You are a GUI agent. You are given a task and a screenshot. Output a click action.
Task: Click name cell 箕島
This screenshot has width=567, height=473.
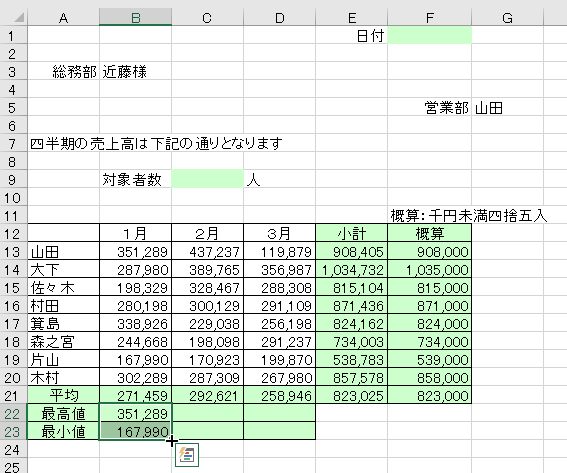pyautogui.click(x=64, y=323)
